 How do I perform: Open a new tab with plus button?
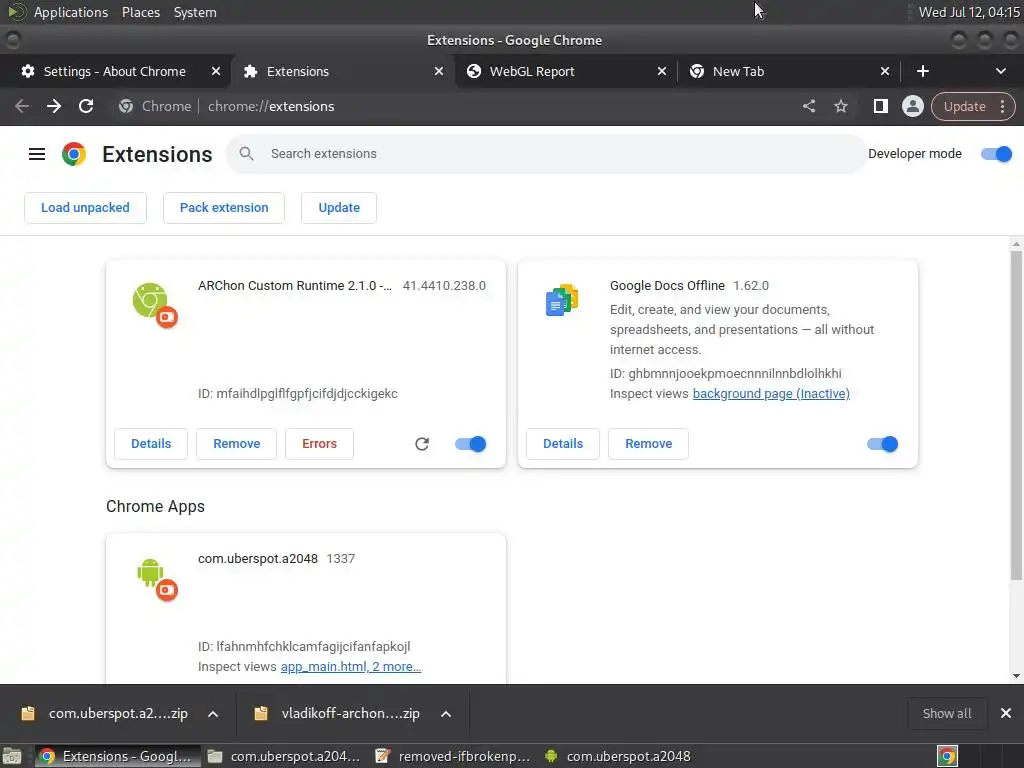pos(923,71)
